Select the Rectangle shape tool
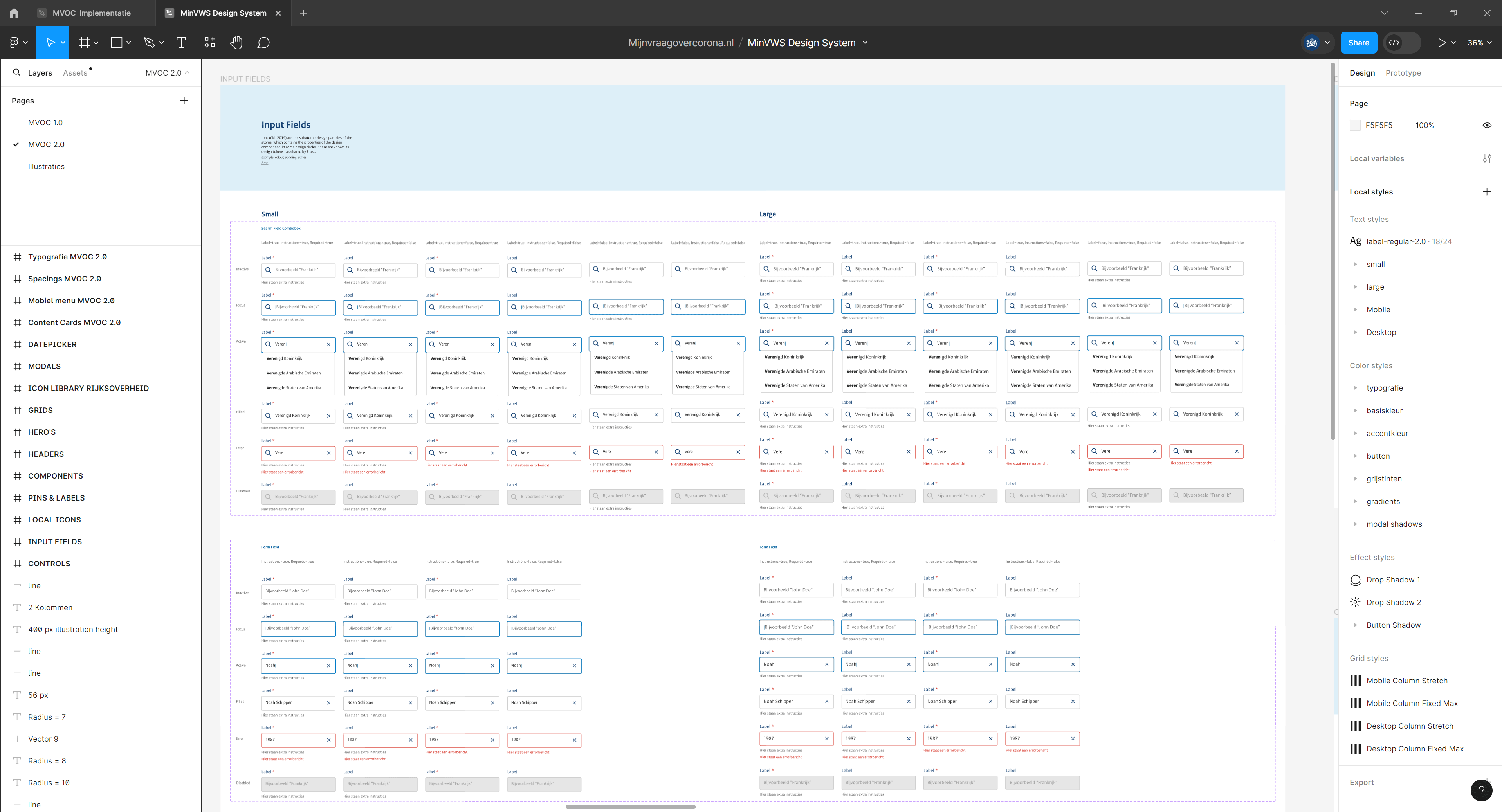The image size is (1502, 812). click(117, 43)
